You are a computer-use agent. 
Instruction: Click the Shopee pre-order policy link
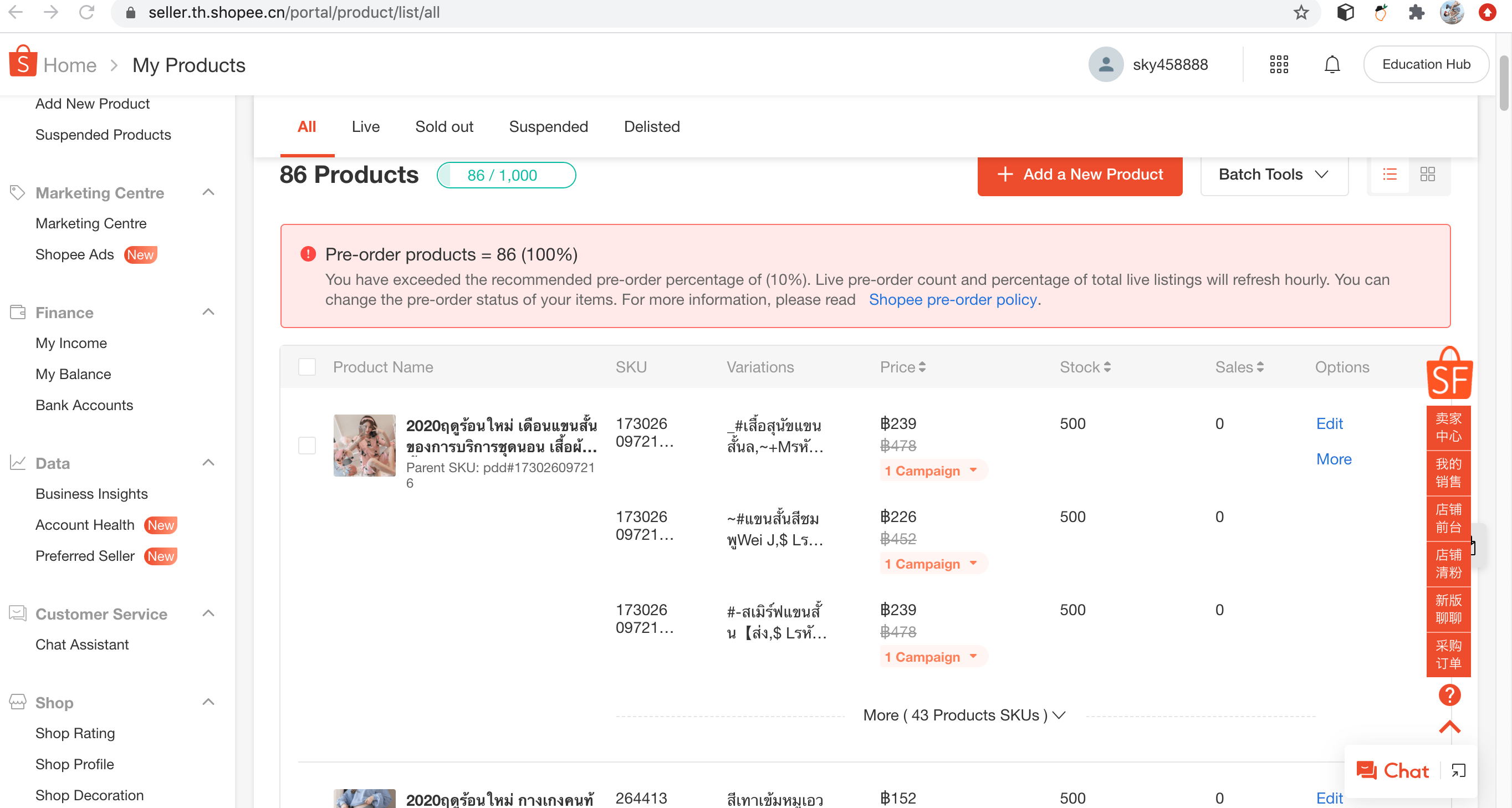tap(952, 299)
